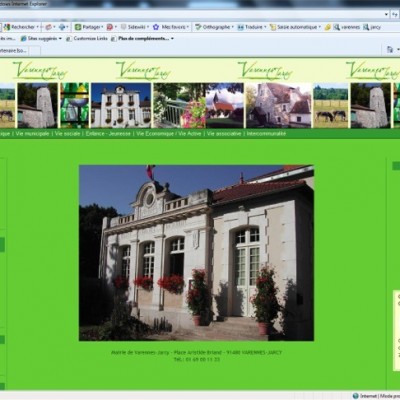Expand Plus de compléments dropdown
Image resolution: width=400 pixels, height=400 pixels.
[x=172, y=38]
